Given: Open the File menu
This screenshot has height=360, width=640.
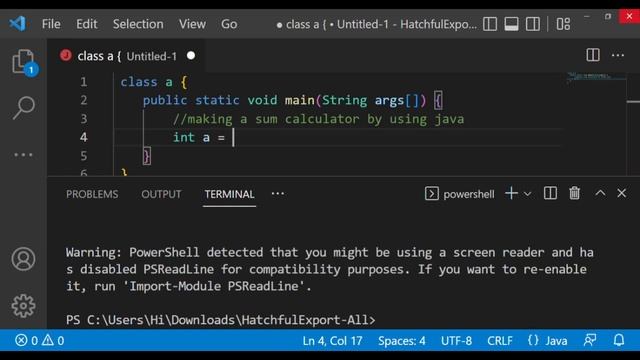Looking at the screenshot, I should click(x=51, y=24).
